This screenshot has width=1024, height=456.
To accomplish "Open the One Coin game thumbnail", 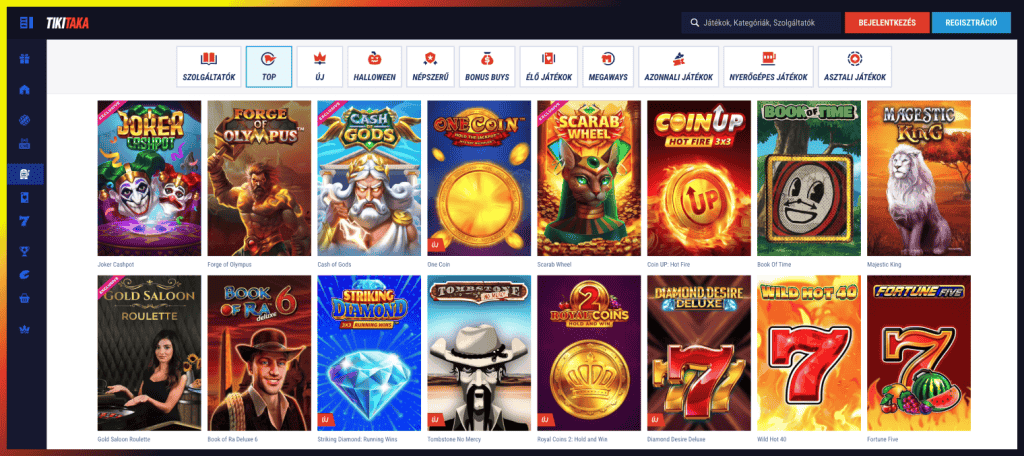I will point(479,178).
